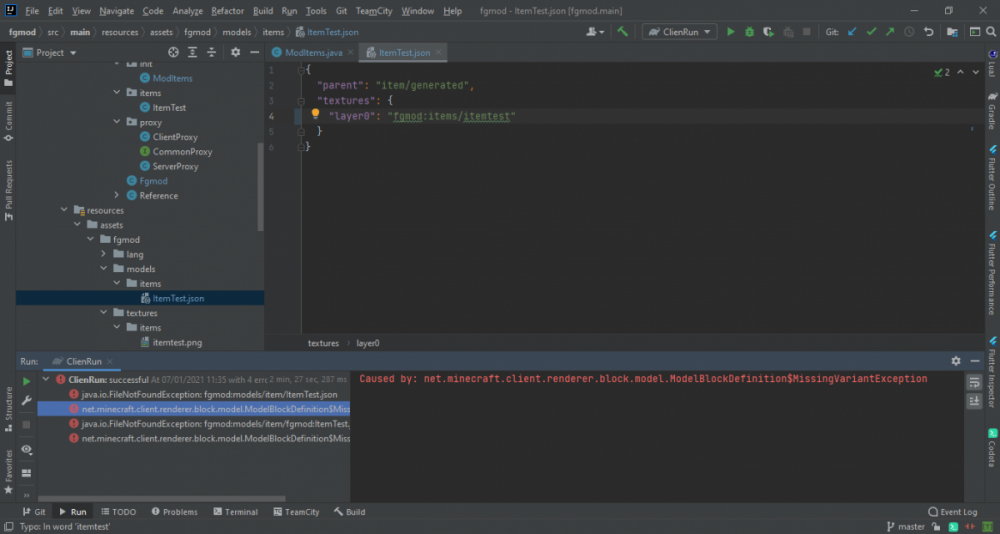Open the Navigate menu
The width and height of the screenshot is (1000, 534).
click(117, 11)
